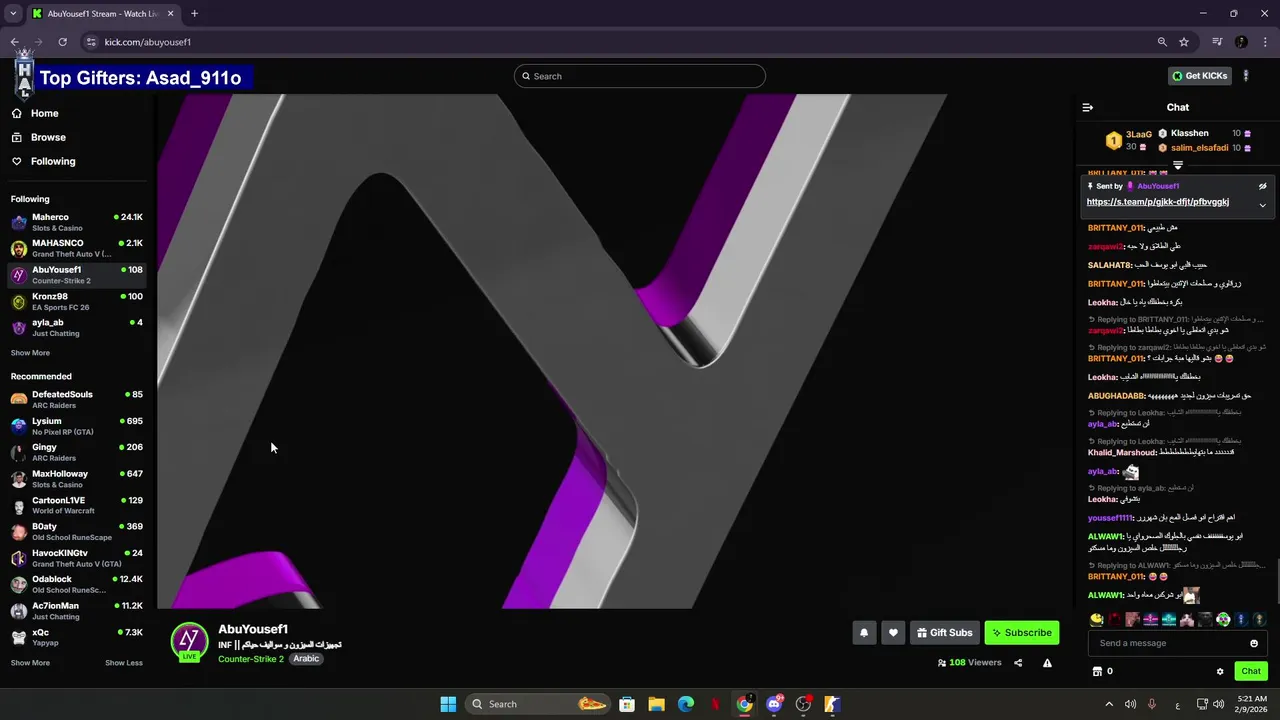Viewport: 1280px width, 720px height.
Task: Select Kronz98 channel in Following list
Action: tap(77, 301)
